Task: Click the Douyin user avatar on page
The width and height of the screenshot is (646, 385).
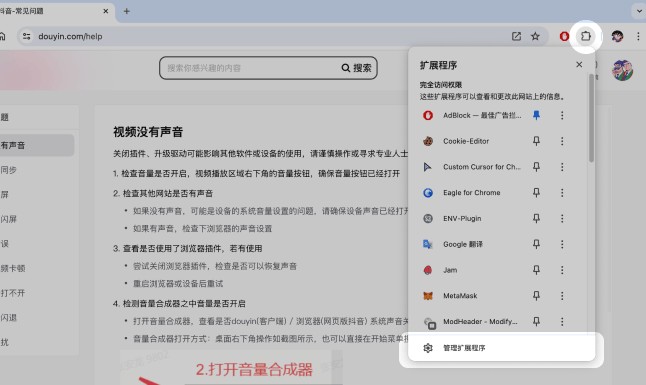Action: pyautogui.click(x=622, y=70)
